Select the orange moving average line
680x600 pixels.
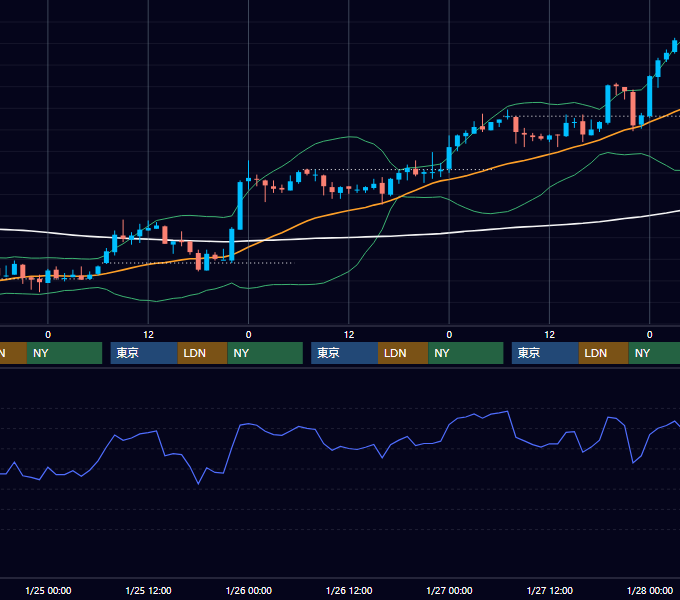[x=347, y=211]
